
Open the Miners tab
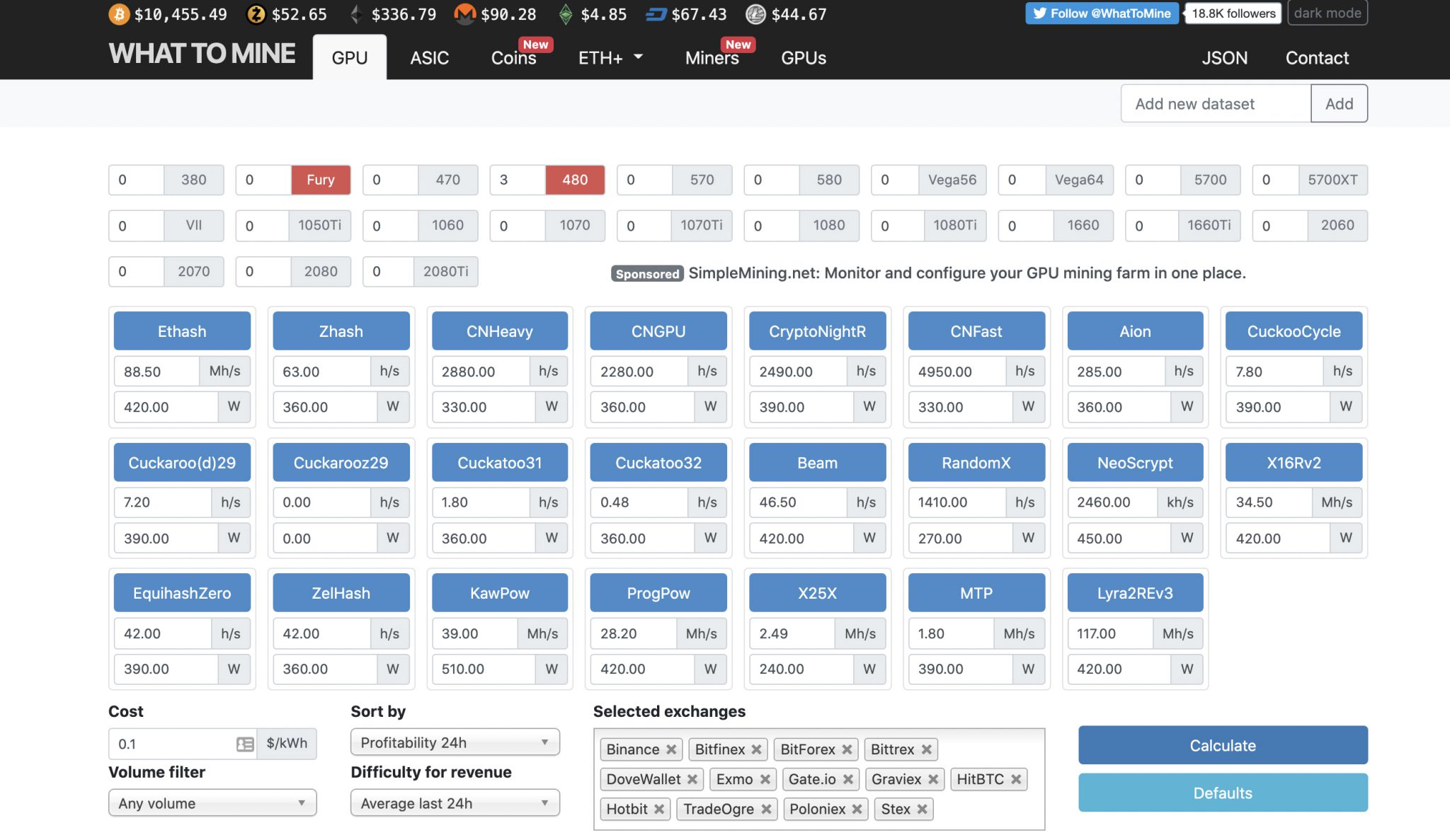712,58
